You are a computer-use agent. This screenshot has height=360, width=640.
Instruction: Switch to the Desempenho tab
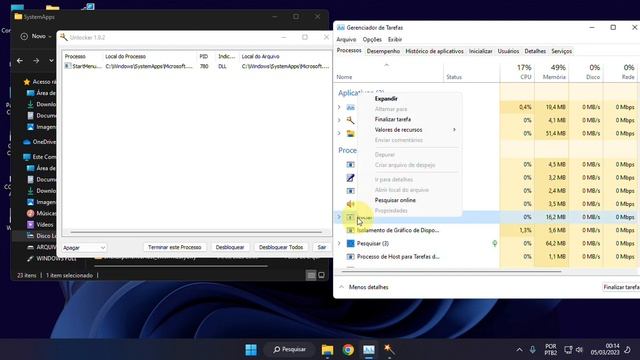pyautogui.click(x=383, y=51)
